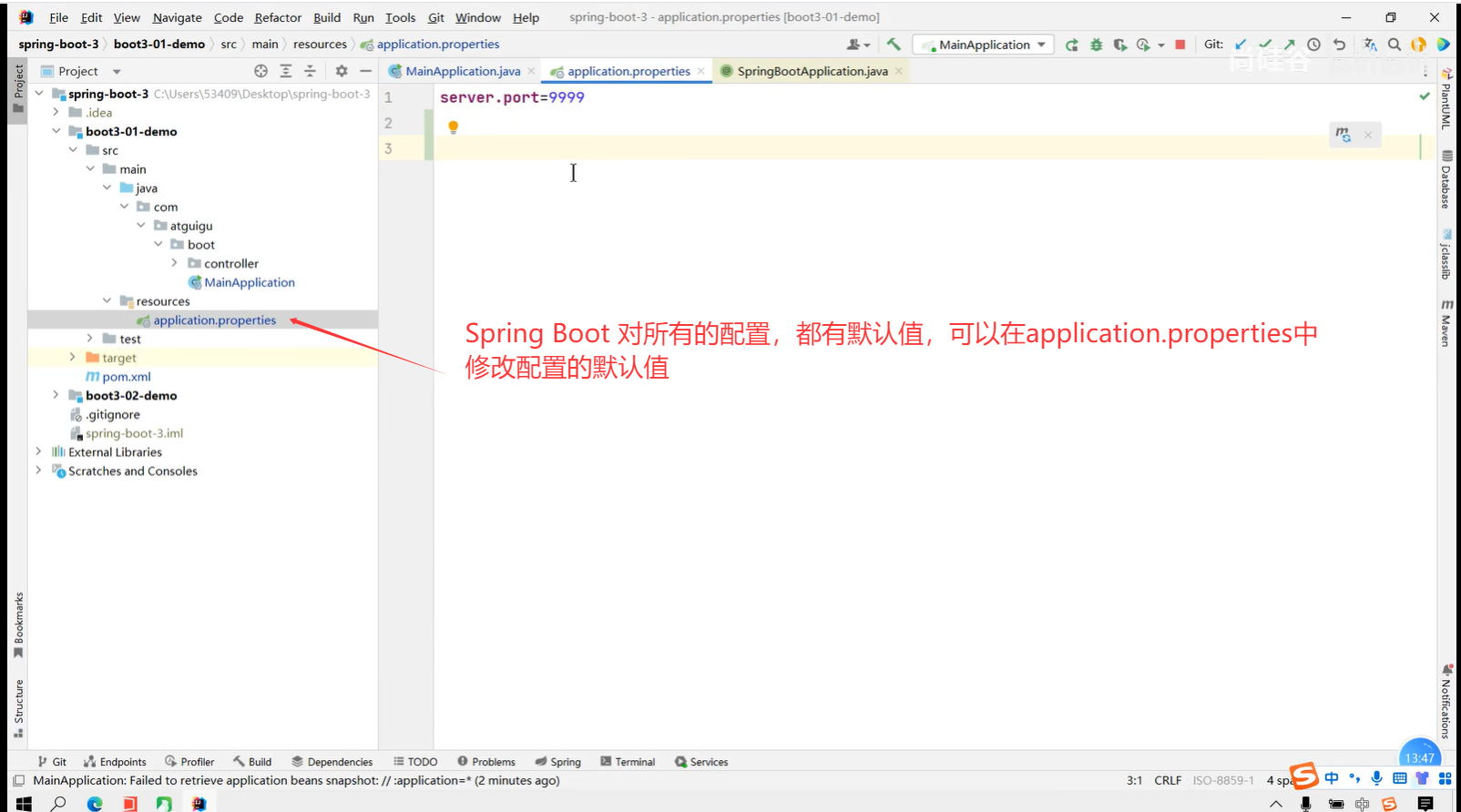Image resolution: width=1461 pixels, height=812 pixels.
Task: Open Search Everywhere magnifier
Action: coord(1395,45)
